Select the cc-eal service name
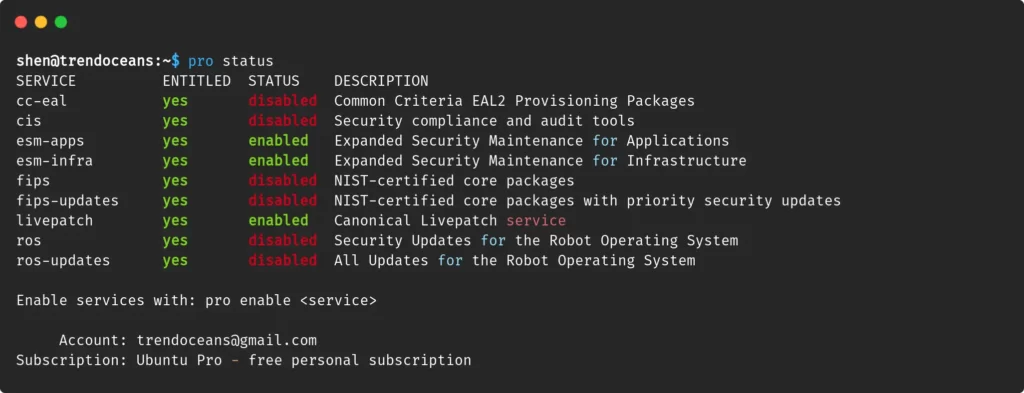 click(42, 101)
